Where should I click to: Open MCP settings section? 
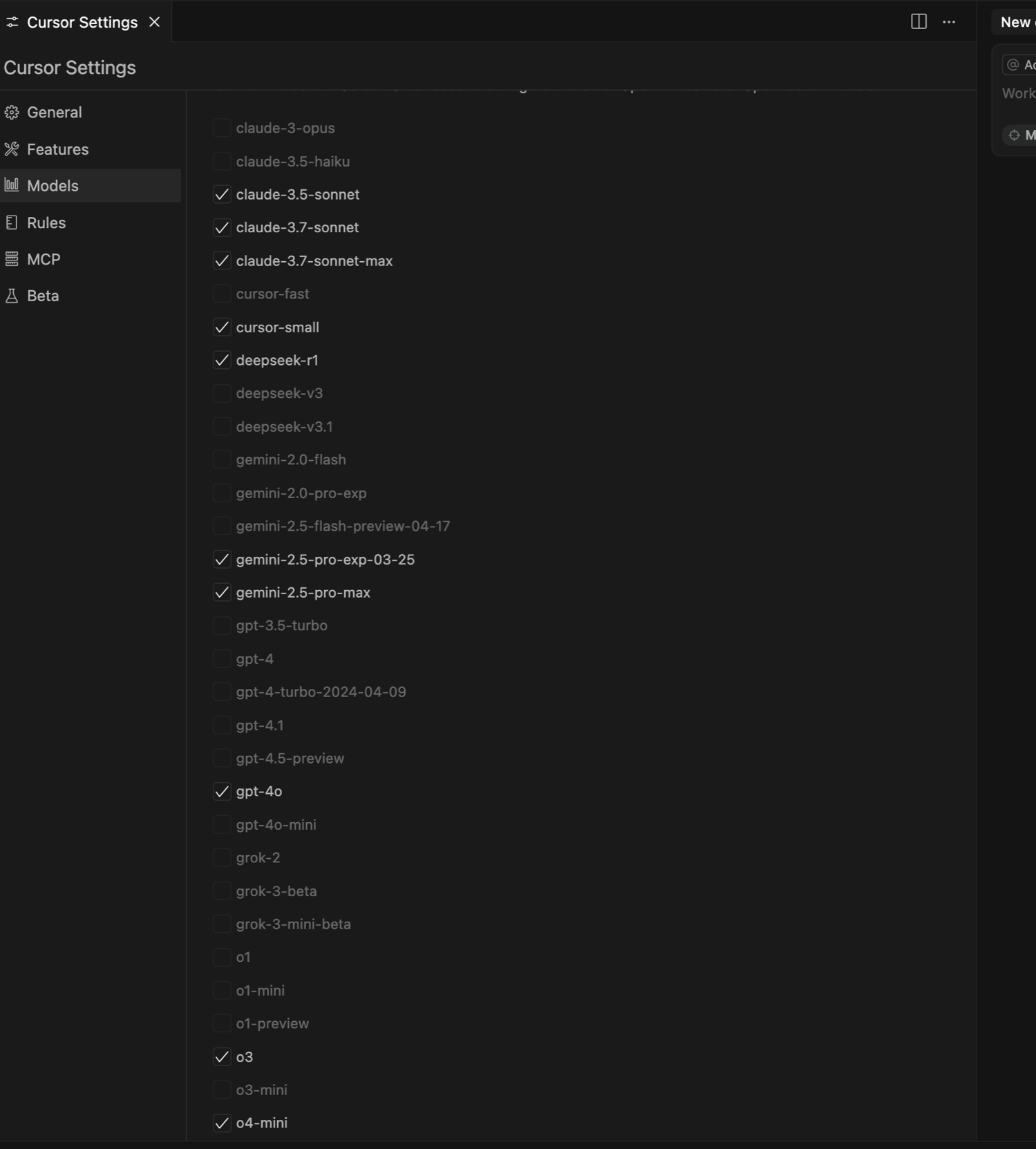[x=91, y=259]
